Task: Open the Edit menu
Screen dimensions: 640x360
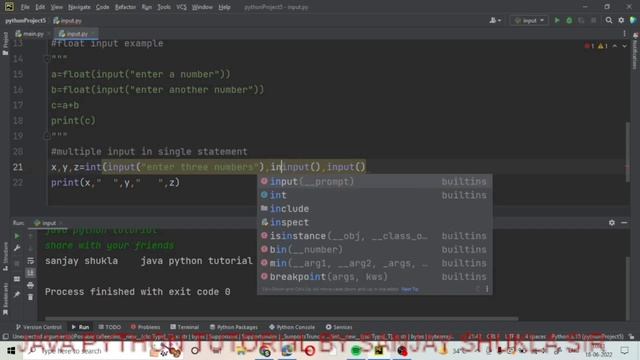Action: [40, 7]
